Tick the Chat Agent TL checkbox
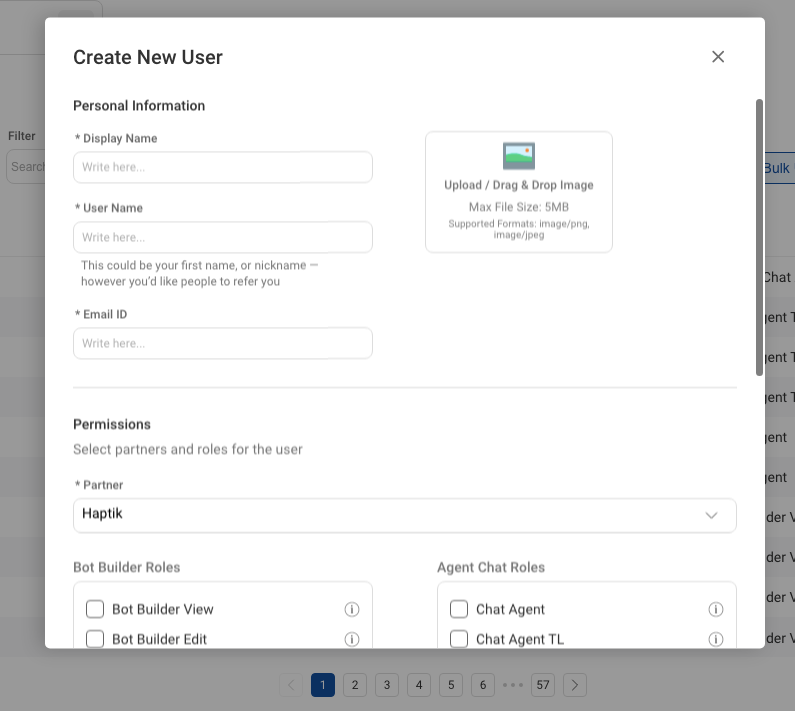Image resolution: width=795 pixels, height=711 pixels. (459, 639)
